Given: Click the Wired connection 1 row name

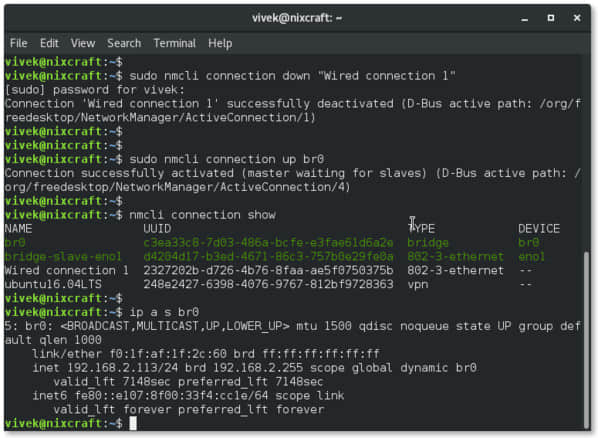Looking at the screenshot, I should (x=66, y=271).
